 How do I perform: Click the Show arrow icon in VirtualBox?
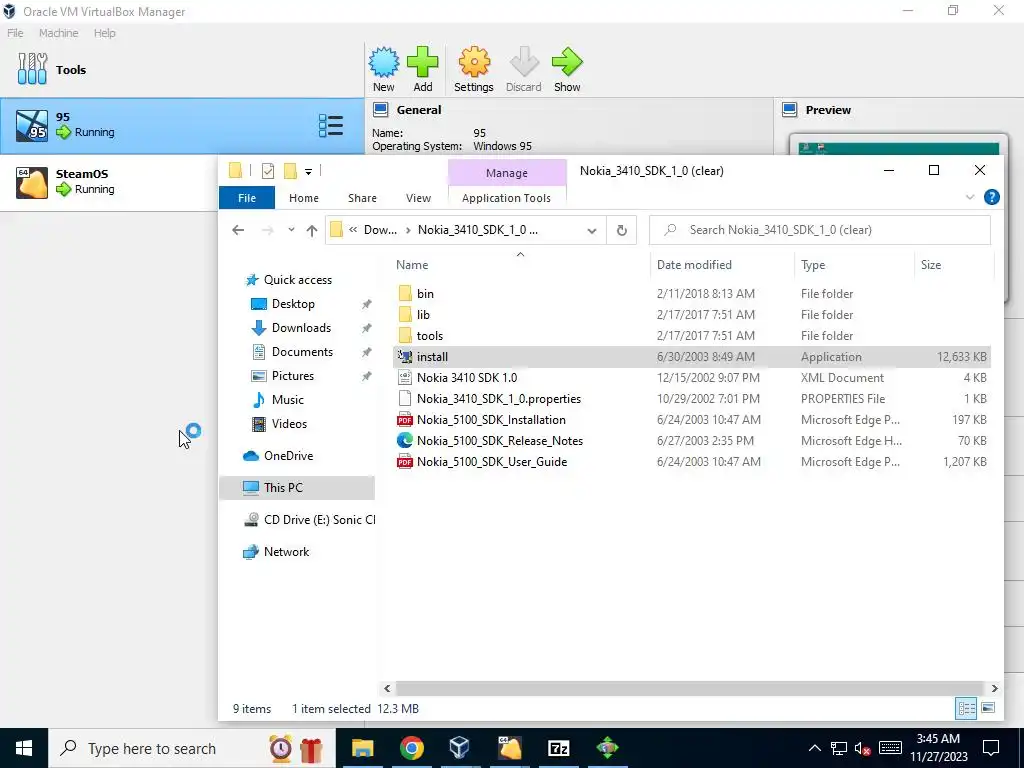pyautogui.click(x=567, y=63)
